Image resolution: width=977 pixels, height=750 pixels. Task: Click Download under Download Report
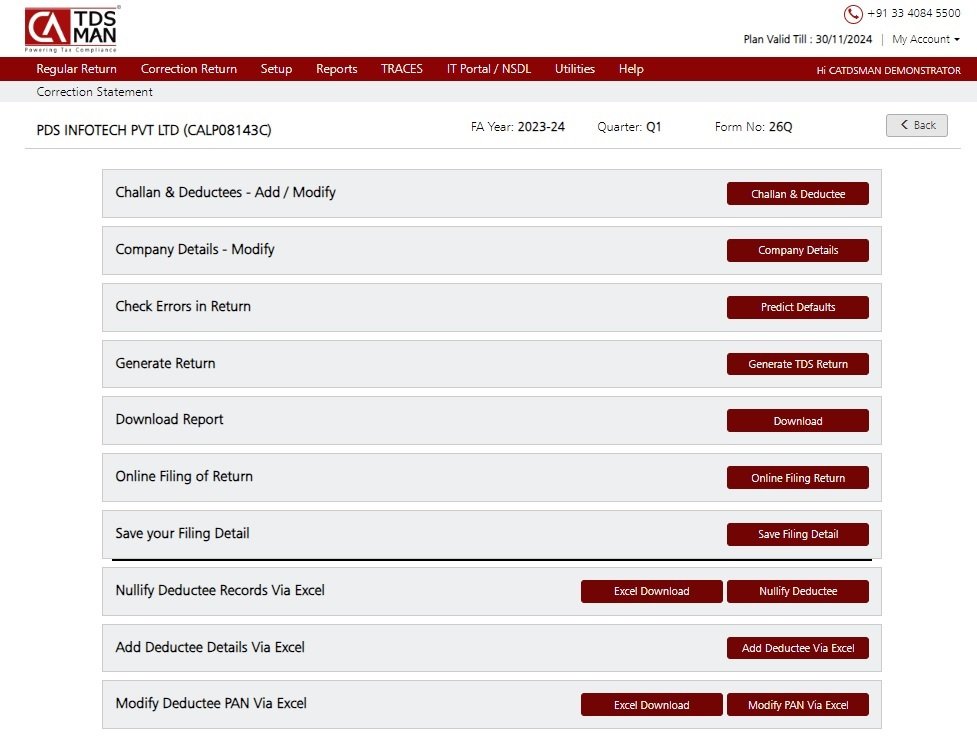click(x=797, y=421)
